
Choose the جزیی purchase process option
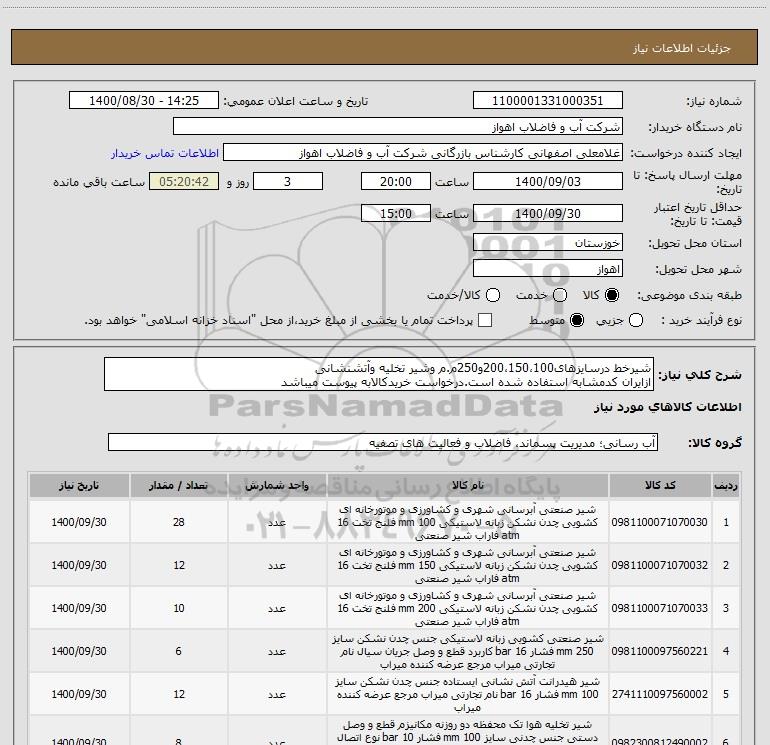[636, 320]
